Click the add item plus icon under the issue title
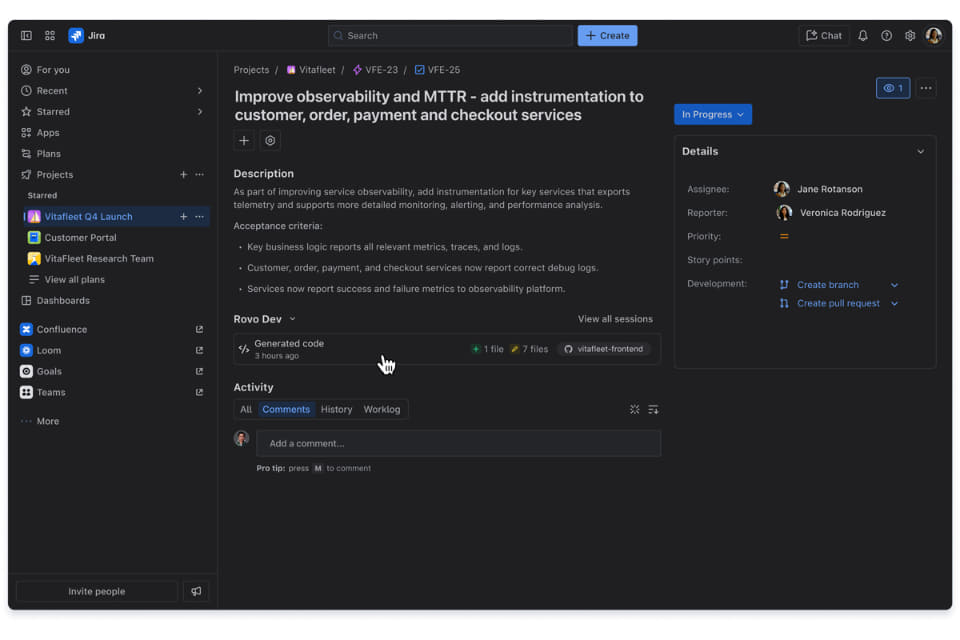Screen dimensions: 960x640 244,141
